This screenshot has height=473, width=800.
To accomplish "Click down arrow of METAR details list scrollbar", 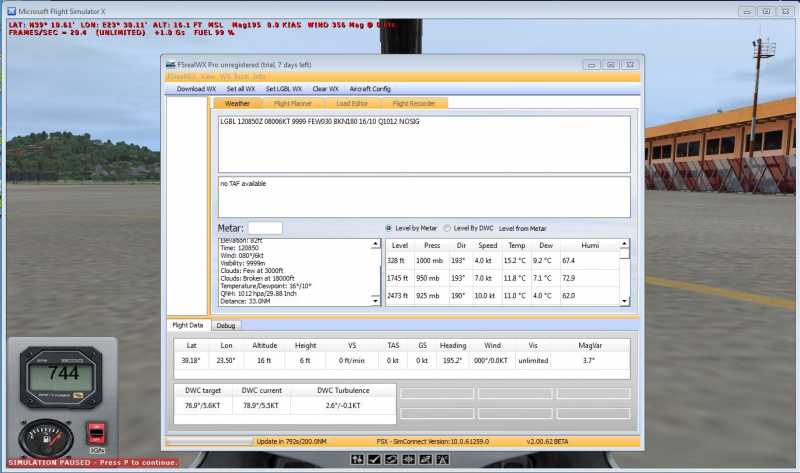I will (376, 301).
